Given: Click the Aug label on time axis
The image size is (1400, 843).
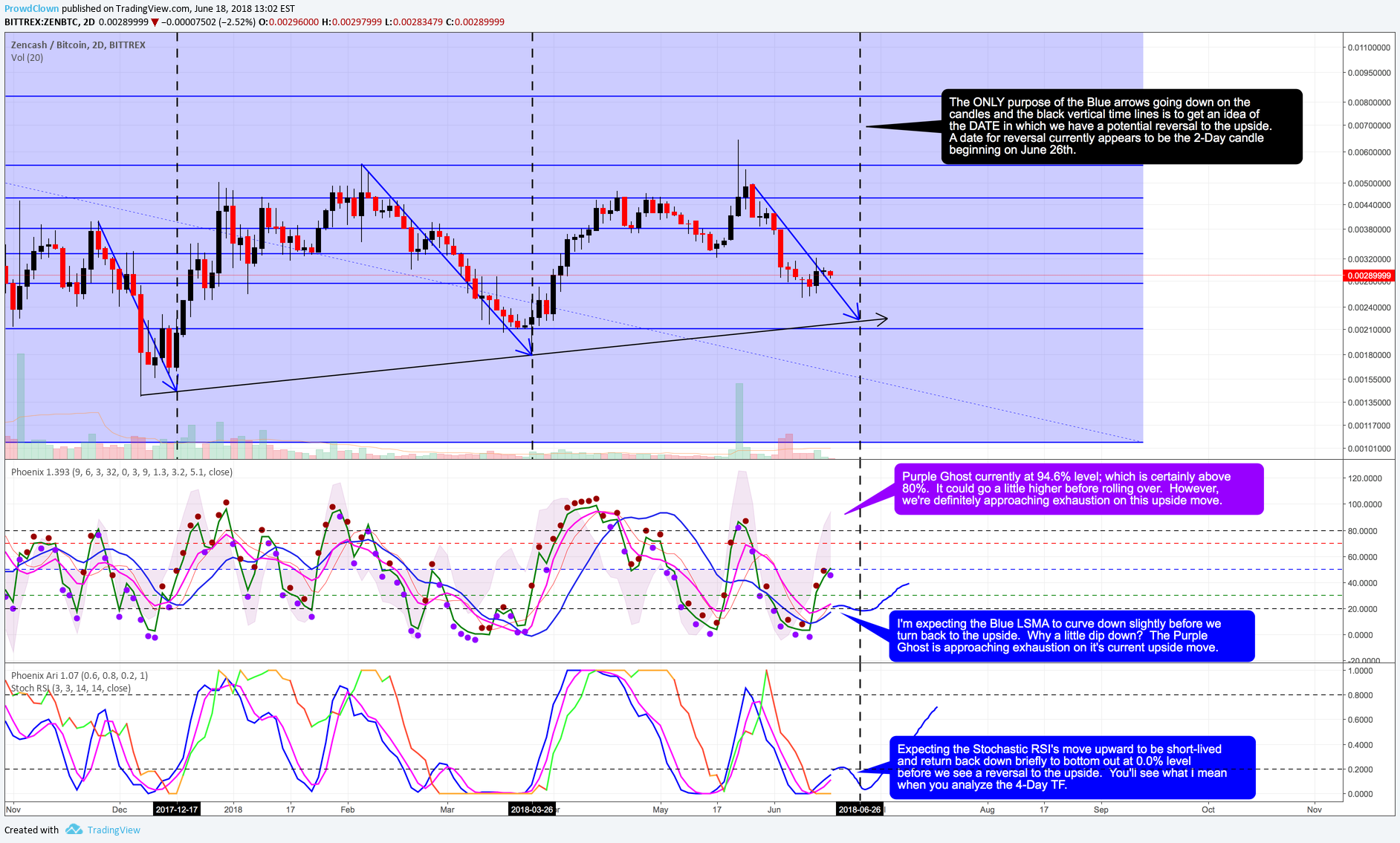Looking at the screenshot, I should coord(987,810).
